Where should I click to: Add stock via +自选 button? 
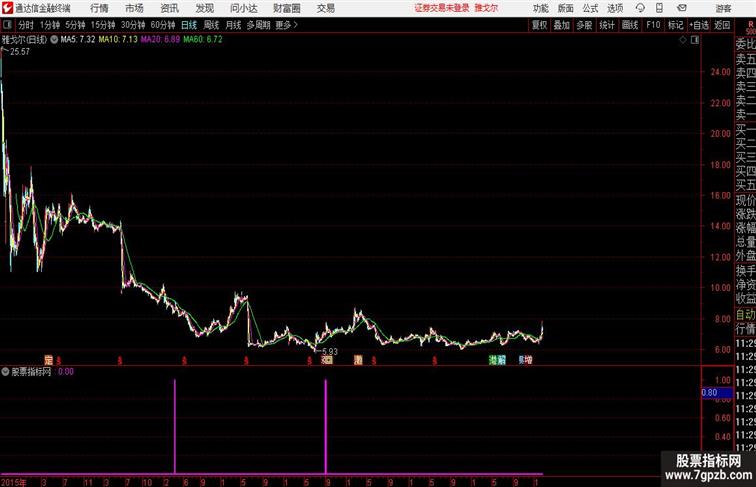click(699, 25)
